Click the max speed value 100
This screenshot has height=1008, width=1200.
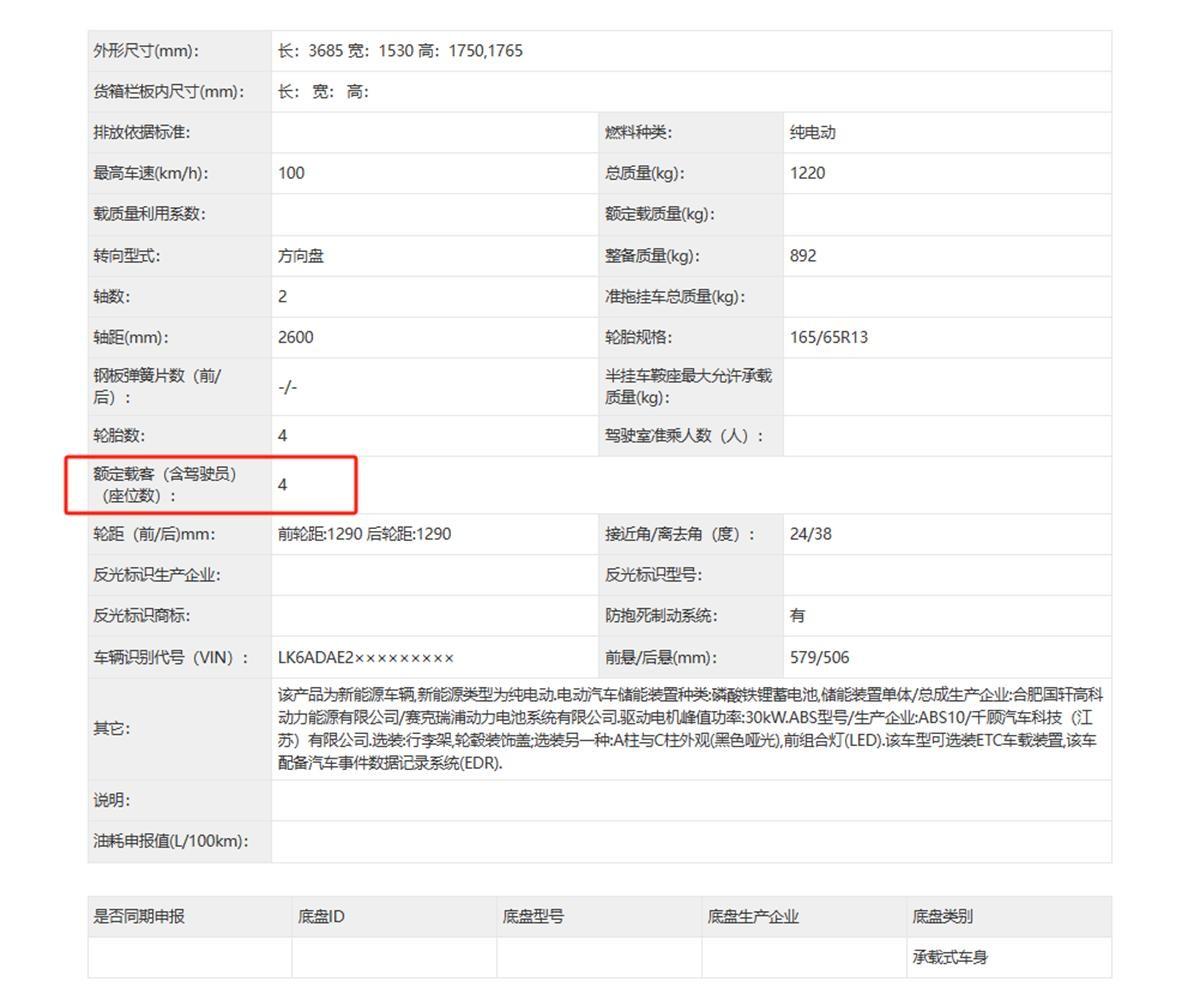coord(291,173)
